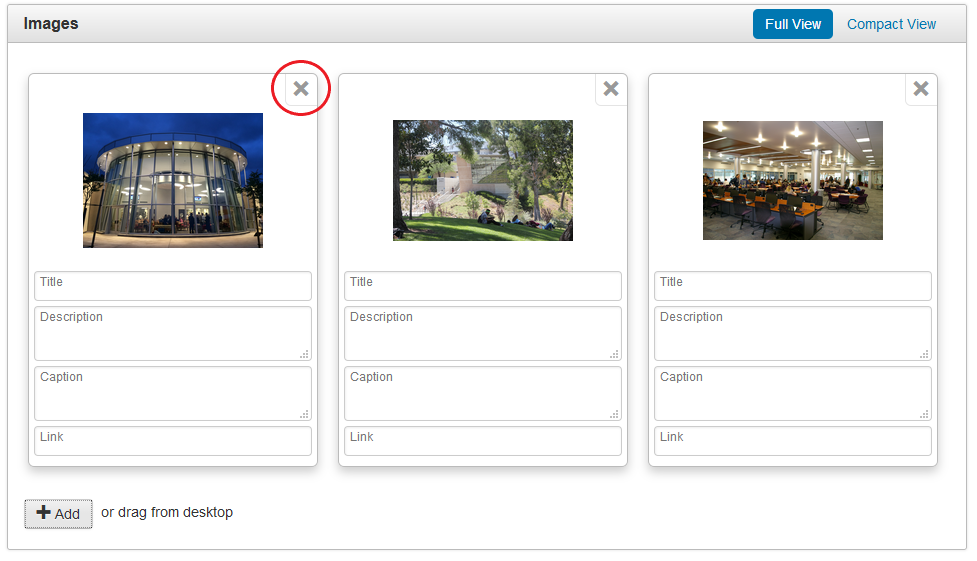The height and width of the screenshot is (561, 977).
Task: Focus Title field of computer lab card
Action: (793, 285)
